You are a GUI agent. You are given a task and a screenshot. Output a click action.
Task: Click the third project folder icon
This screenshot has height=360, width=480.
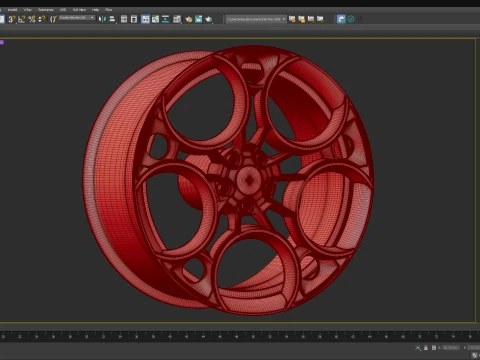click(311, 19)
